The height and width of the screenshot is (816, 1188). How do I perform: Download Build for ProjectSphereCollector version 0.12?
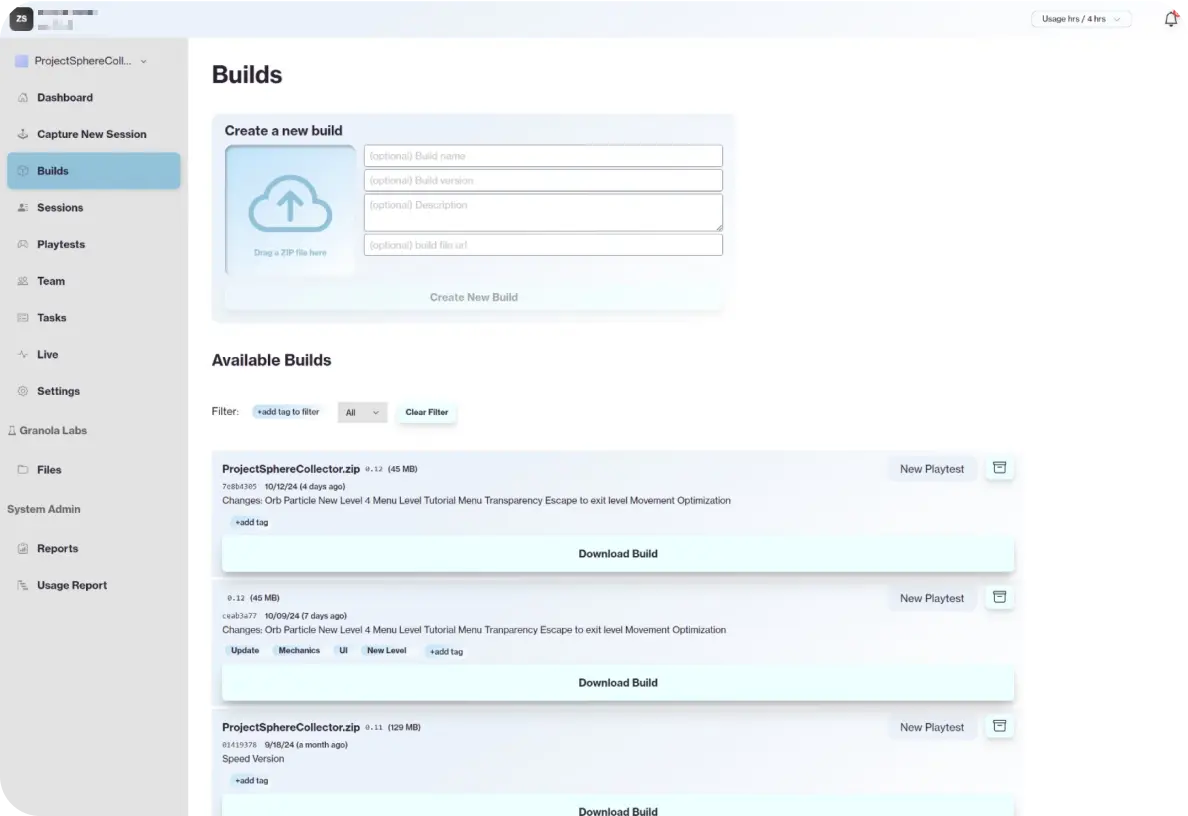click(x=618, y=553)
